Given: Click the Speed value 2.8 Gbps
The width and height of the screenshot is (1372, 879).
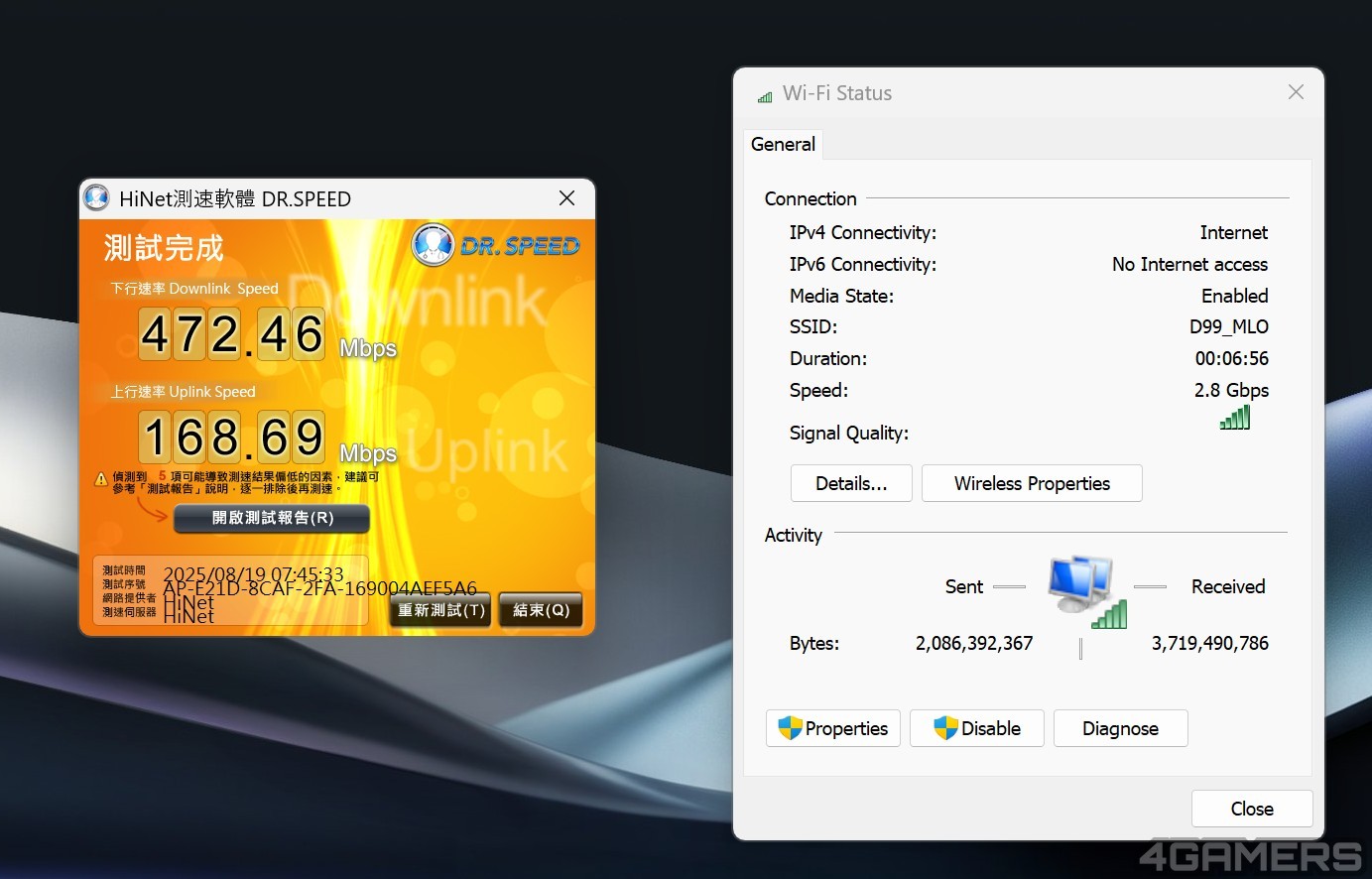Looking at the screenshot, I should pos(1231,390).
